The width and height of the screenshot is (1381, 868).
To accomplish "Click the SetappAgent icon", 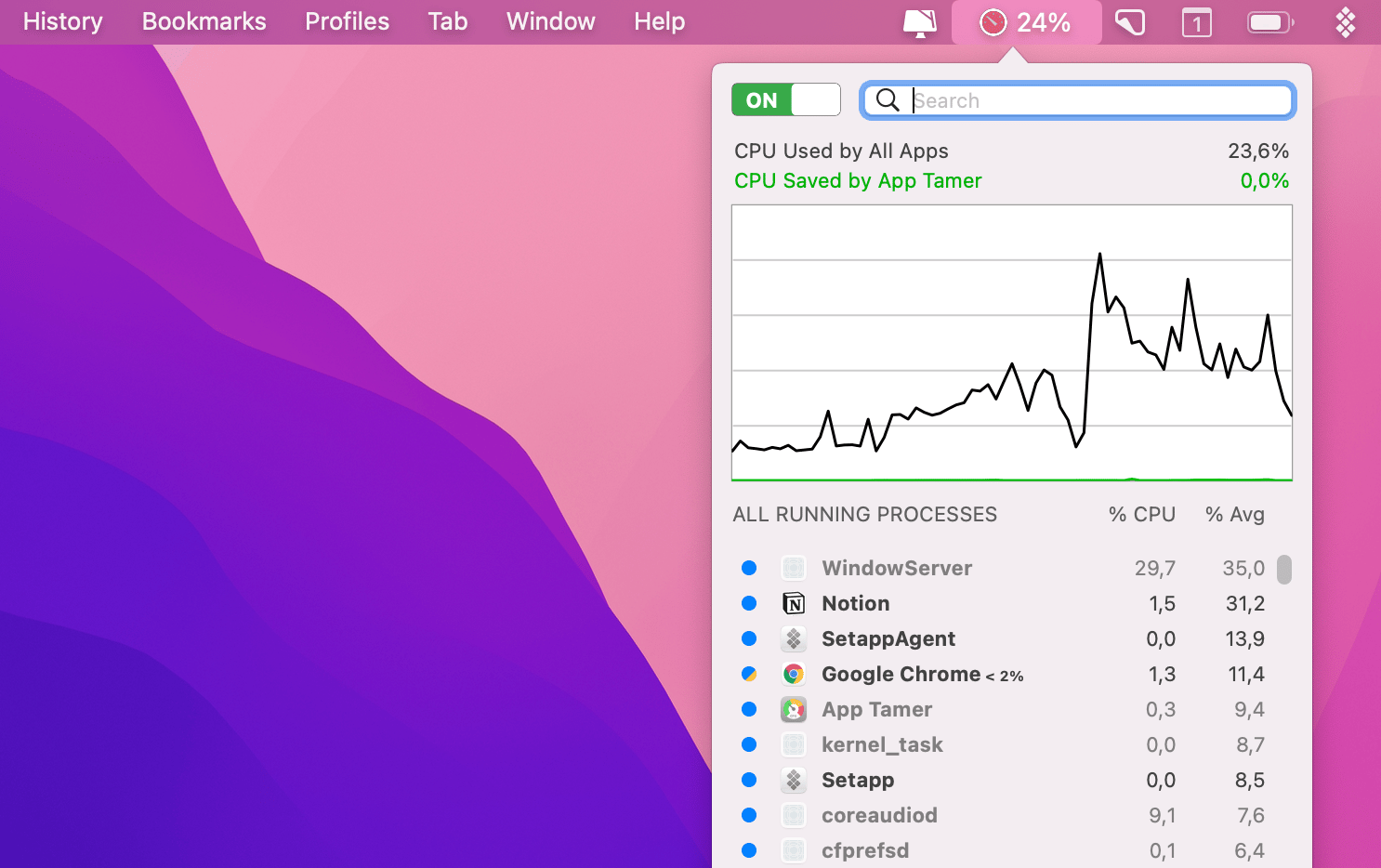I will click(x=794, y=638).
